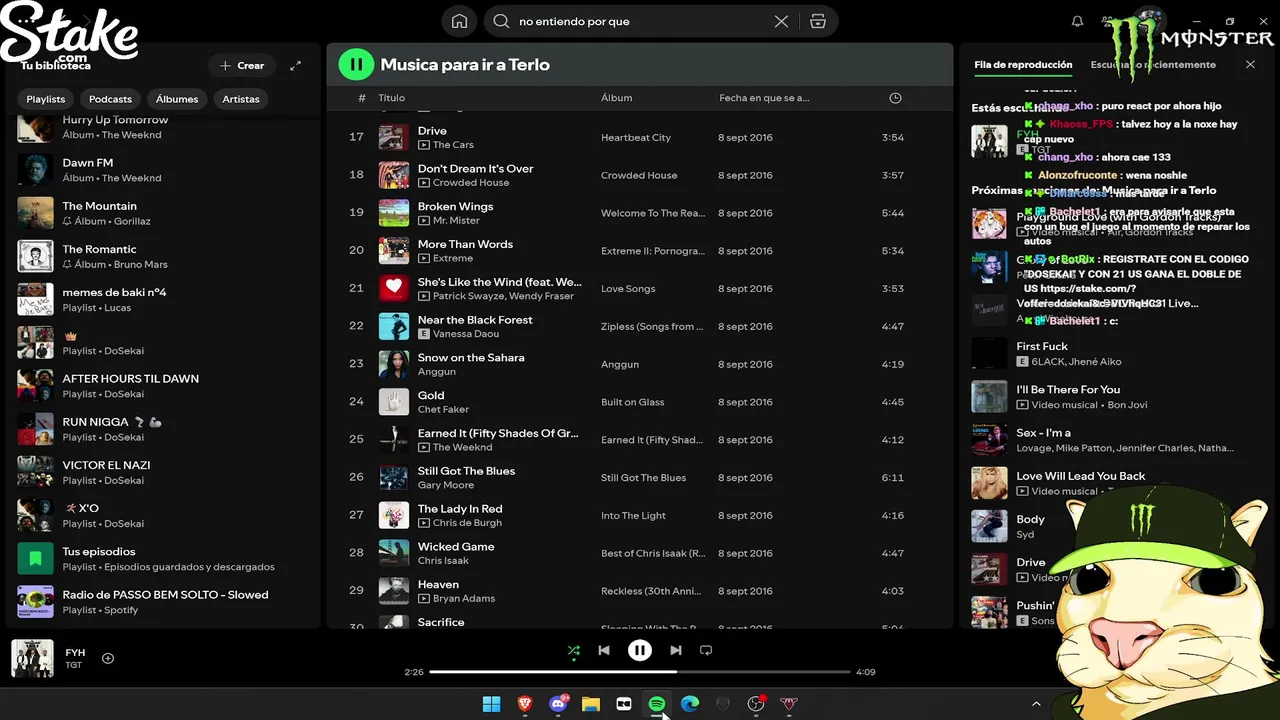Select the track More Than Words
The width and height of the screenshot is (1280, 720).
point(639,251)
